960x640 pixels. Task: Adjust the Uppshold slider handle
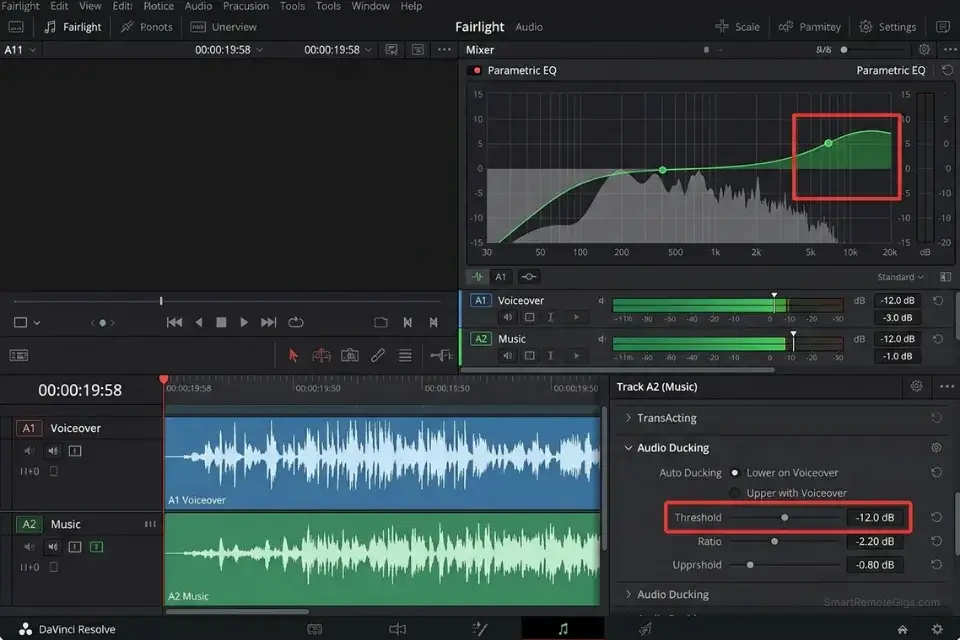tap(750, 565)
